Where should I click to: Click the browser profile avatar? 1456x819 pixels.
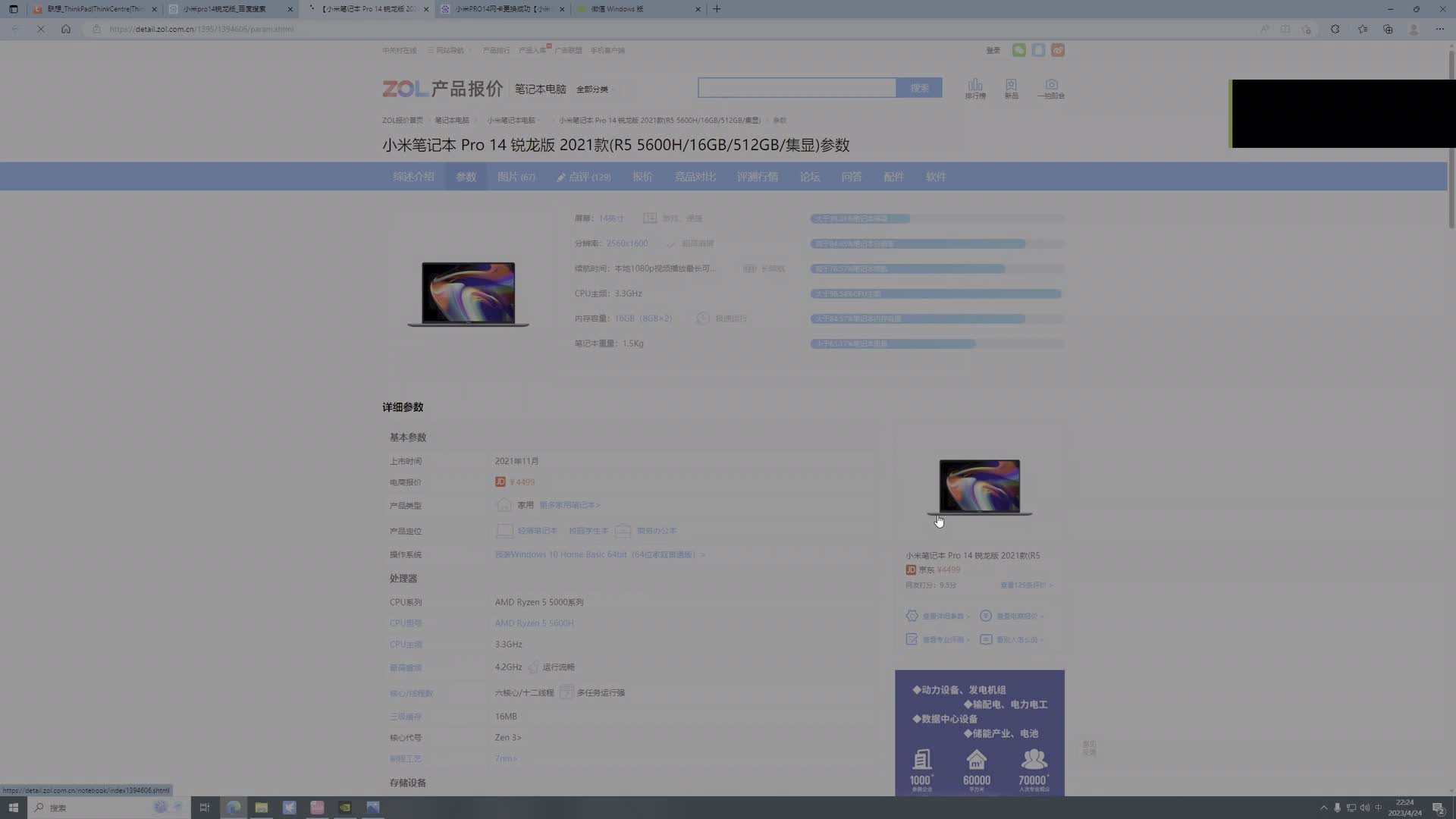coord(1414,29)
